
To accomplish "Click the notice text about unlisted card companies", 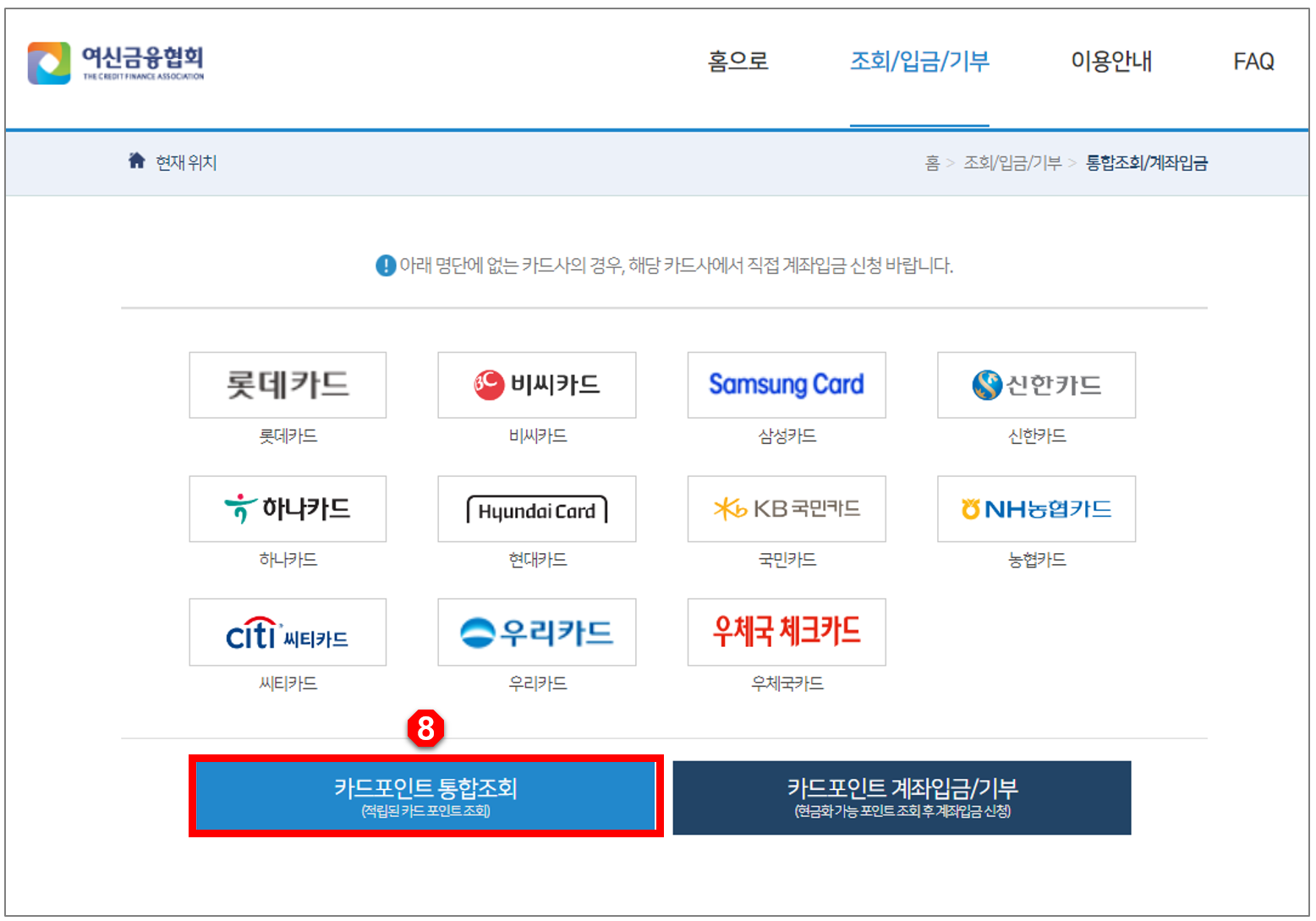I will (x=676, y=266).
